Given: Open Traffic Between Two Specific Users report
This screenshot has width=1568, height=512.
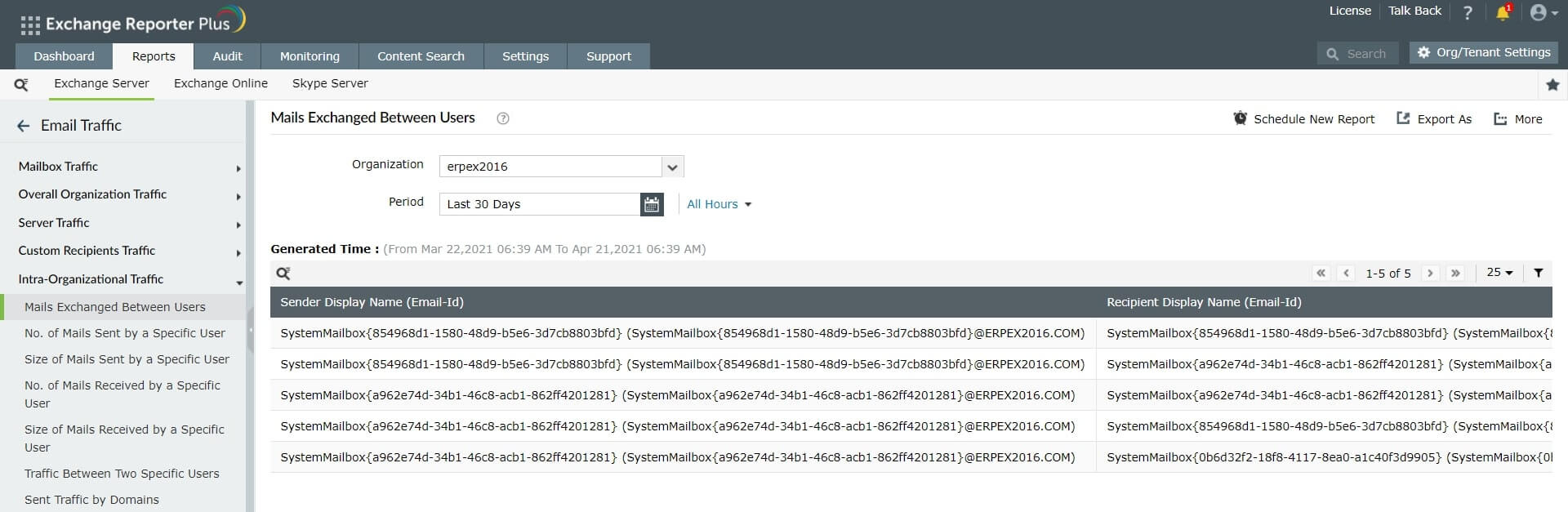Looking at the screenshot, I should click(x=122, y=474).
